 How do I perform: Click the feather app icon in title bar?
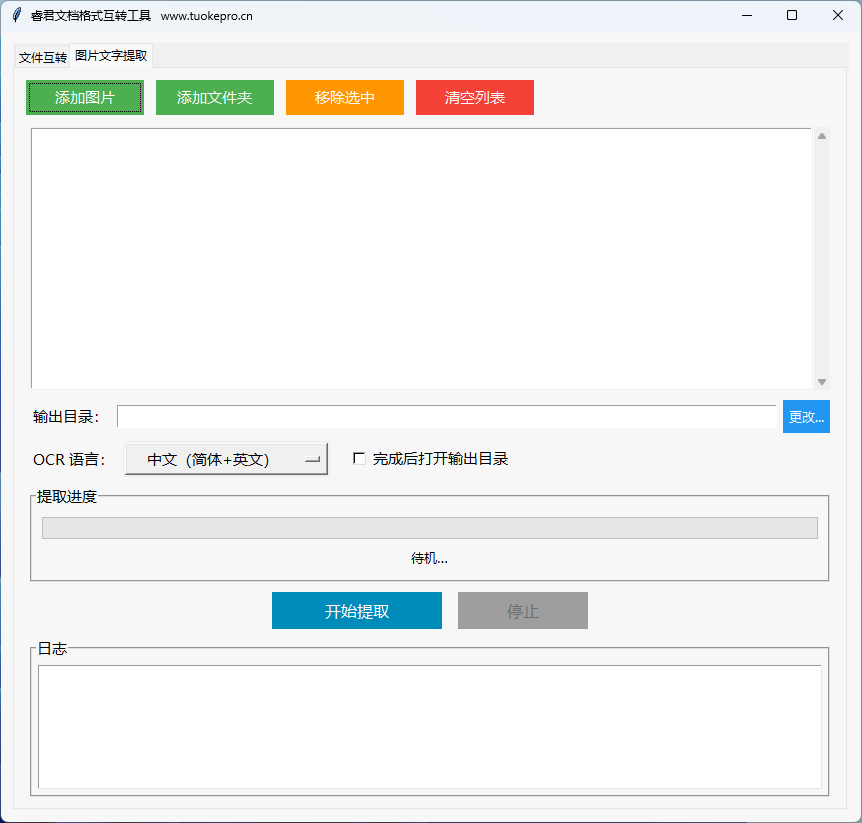[16, 15]
